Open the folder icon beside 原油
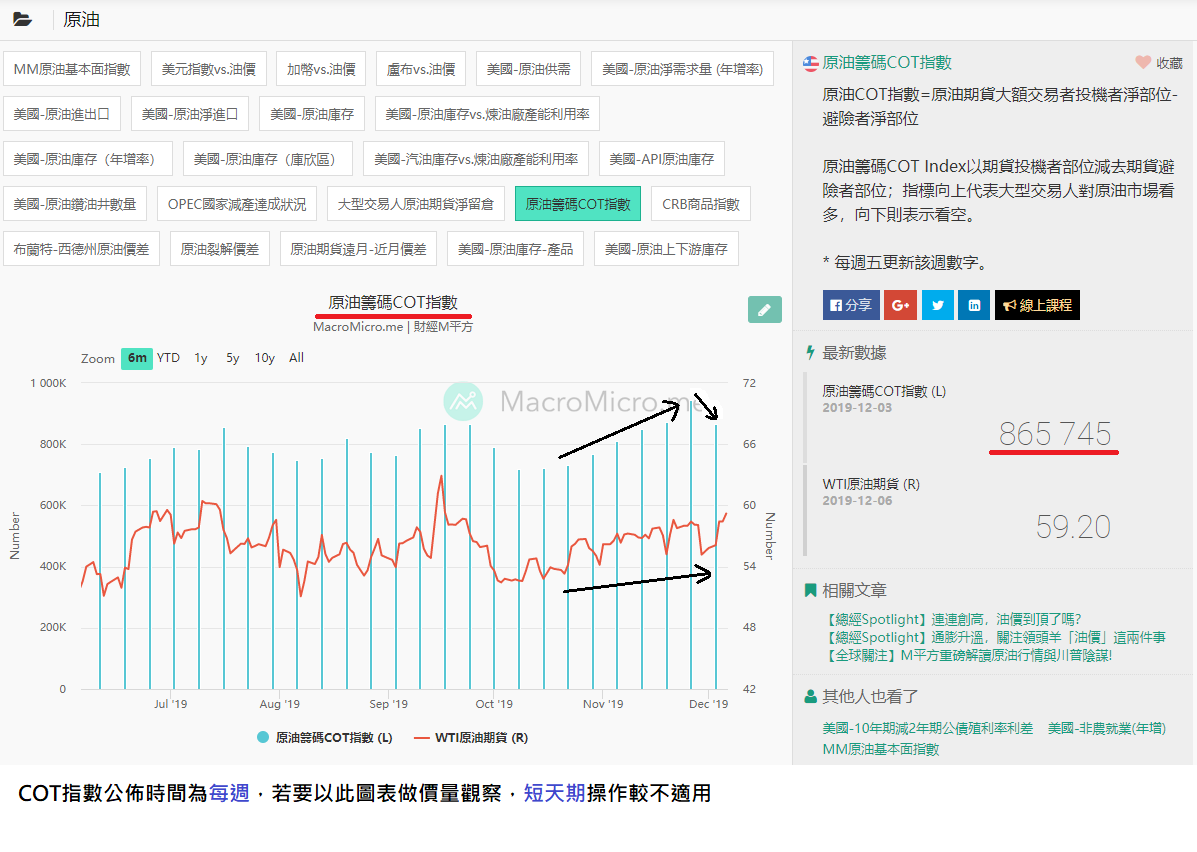 coord(22,19)
